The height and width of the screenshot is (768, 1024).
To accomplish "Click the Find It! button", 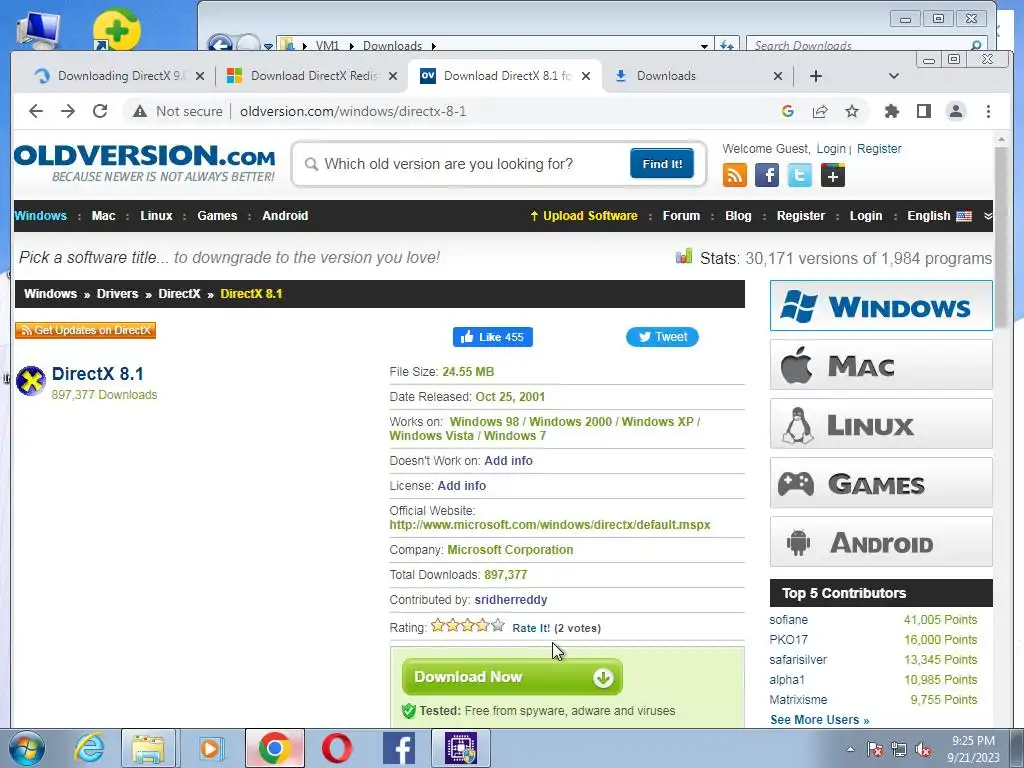I will coord(662,163).
